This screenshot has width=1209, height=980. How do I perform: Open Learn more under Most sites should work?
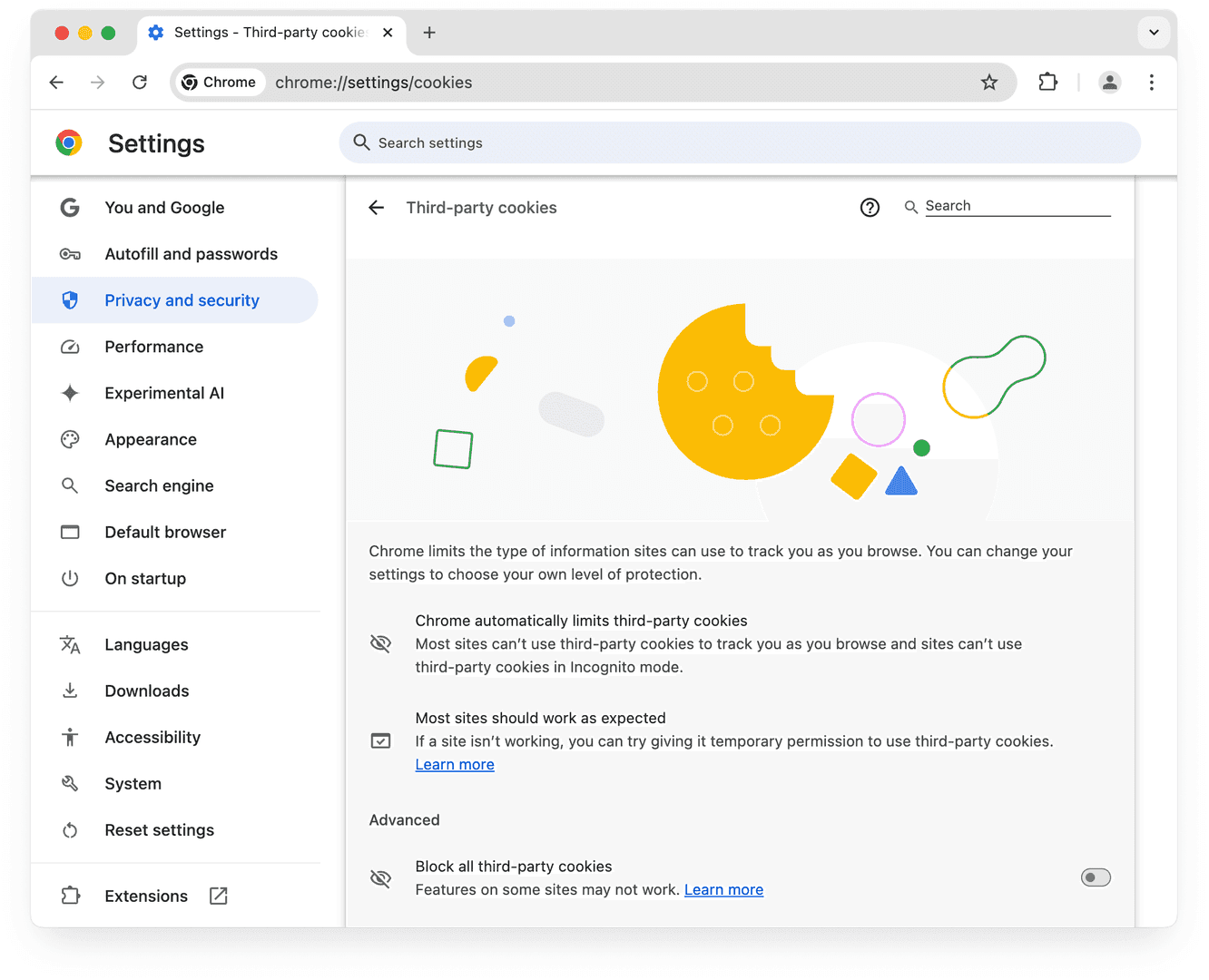[454, 764]
